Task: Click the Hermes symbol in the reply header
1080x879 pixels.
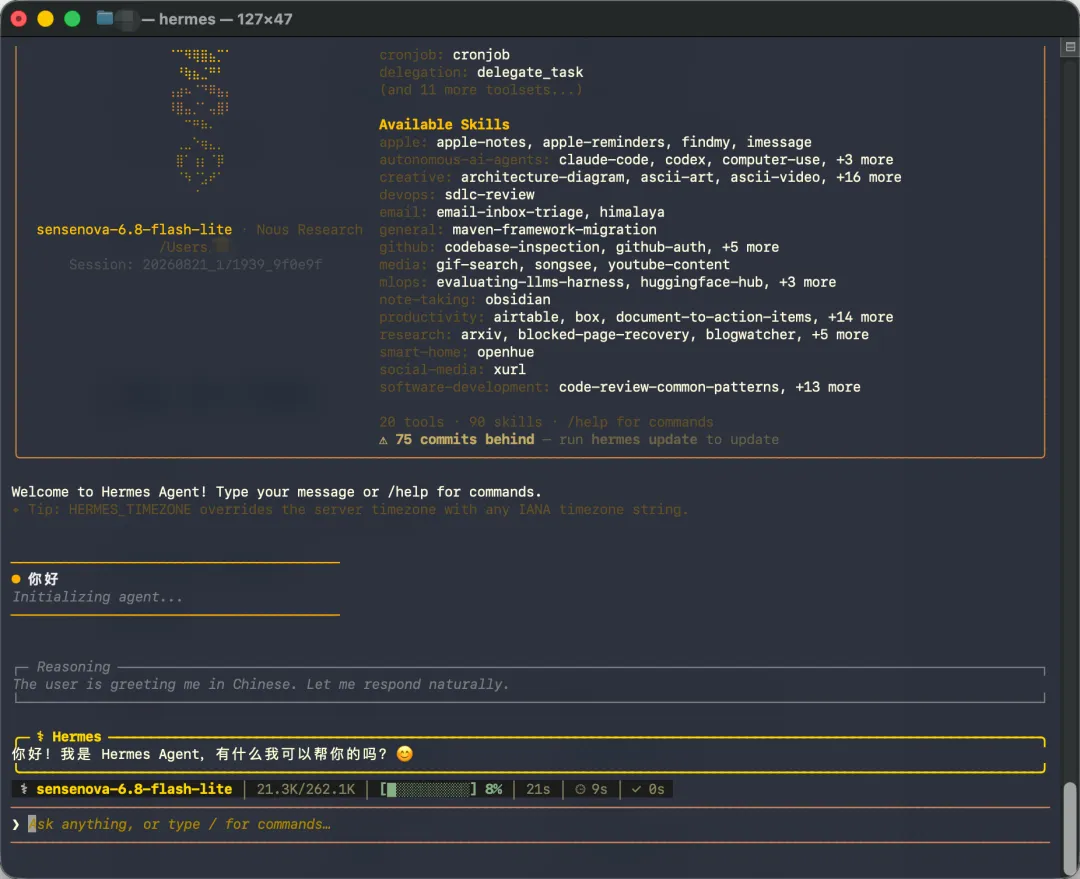Action: coord(40,736)
